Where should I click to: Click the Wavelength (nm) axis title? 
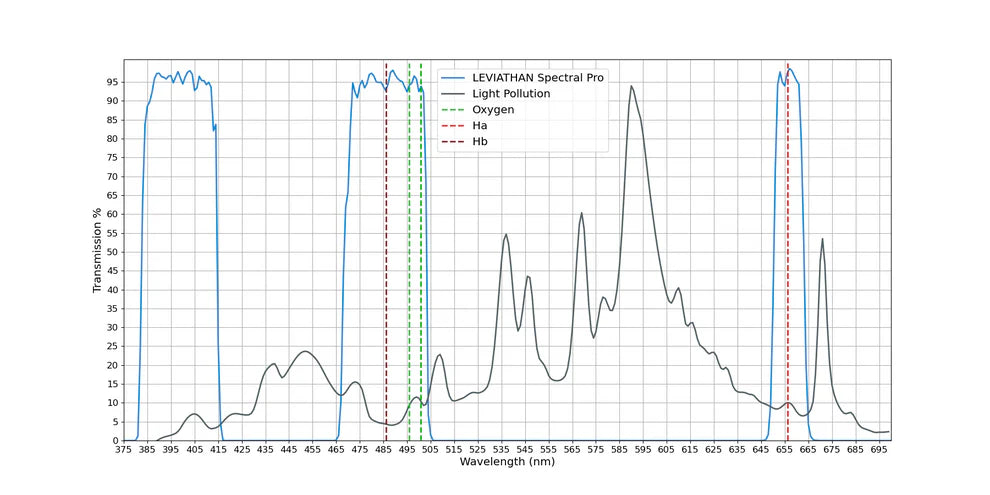[x=507, y=462]
